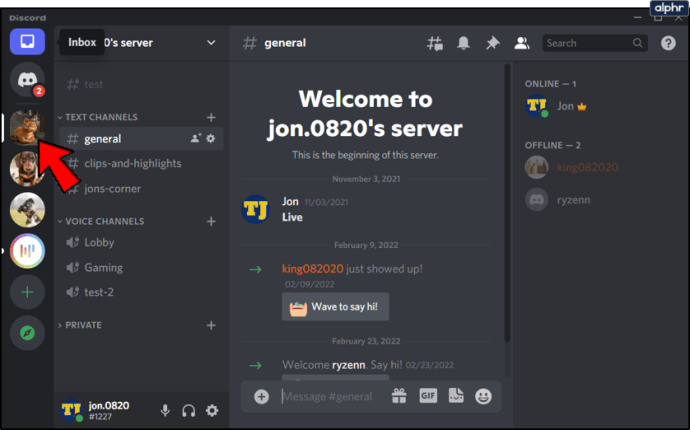Open the server name dropdown chevron
Screen dimensions: 690x430
(x=211, y=43)
